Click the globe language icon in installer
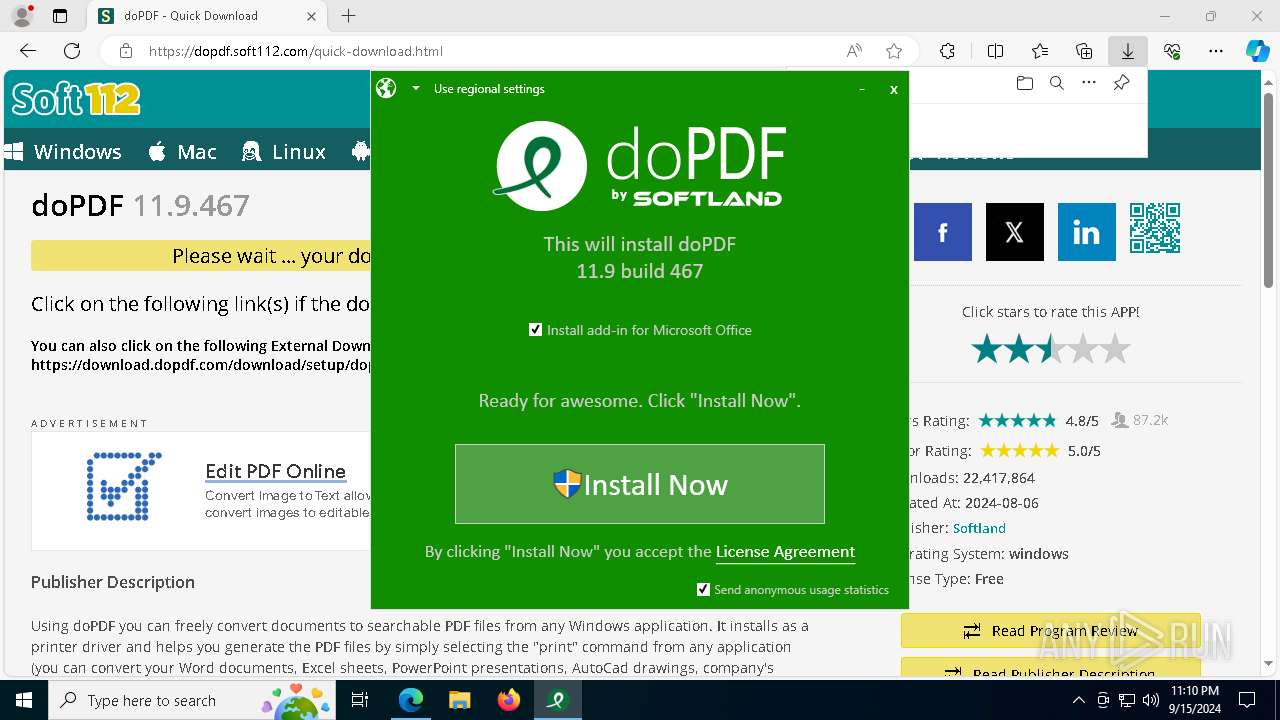The image size is (1280, 720). (x=386, y=88)
